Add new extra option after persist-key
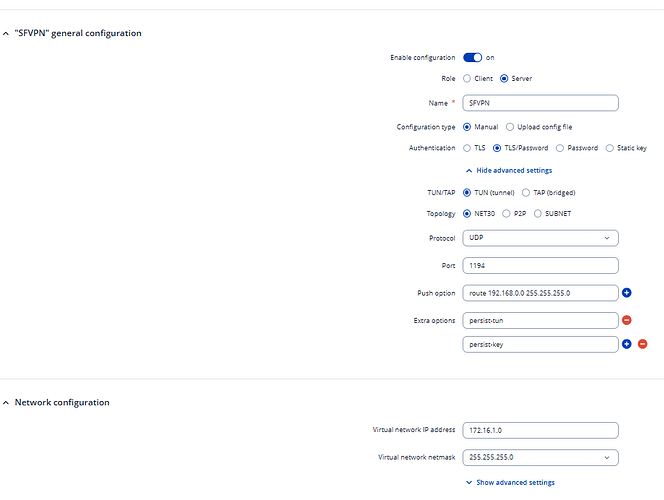The image size is (664, 500). point(627,344)
